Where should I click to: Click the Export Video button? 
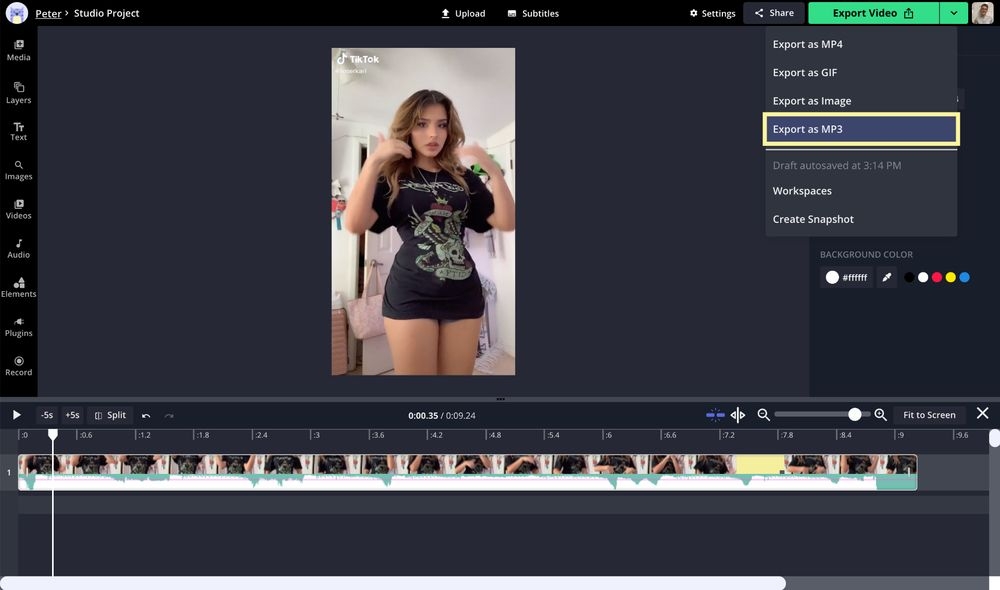point(873,13)
